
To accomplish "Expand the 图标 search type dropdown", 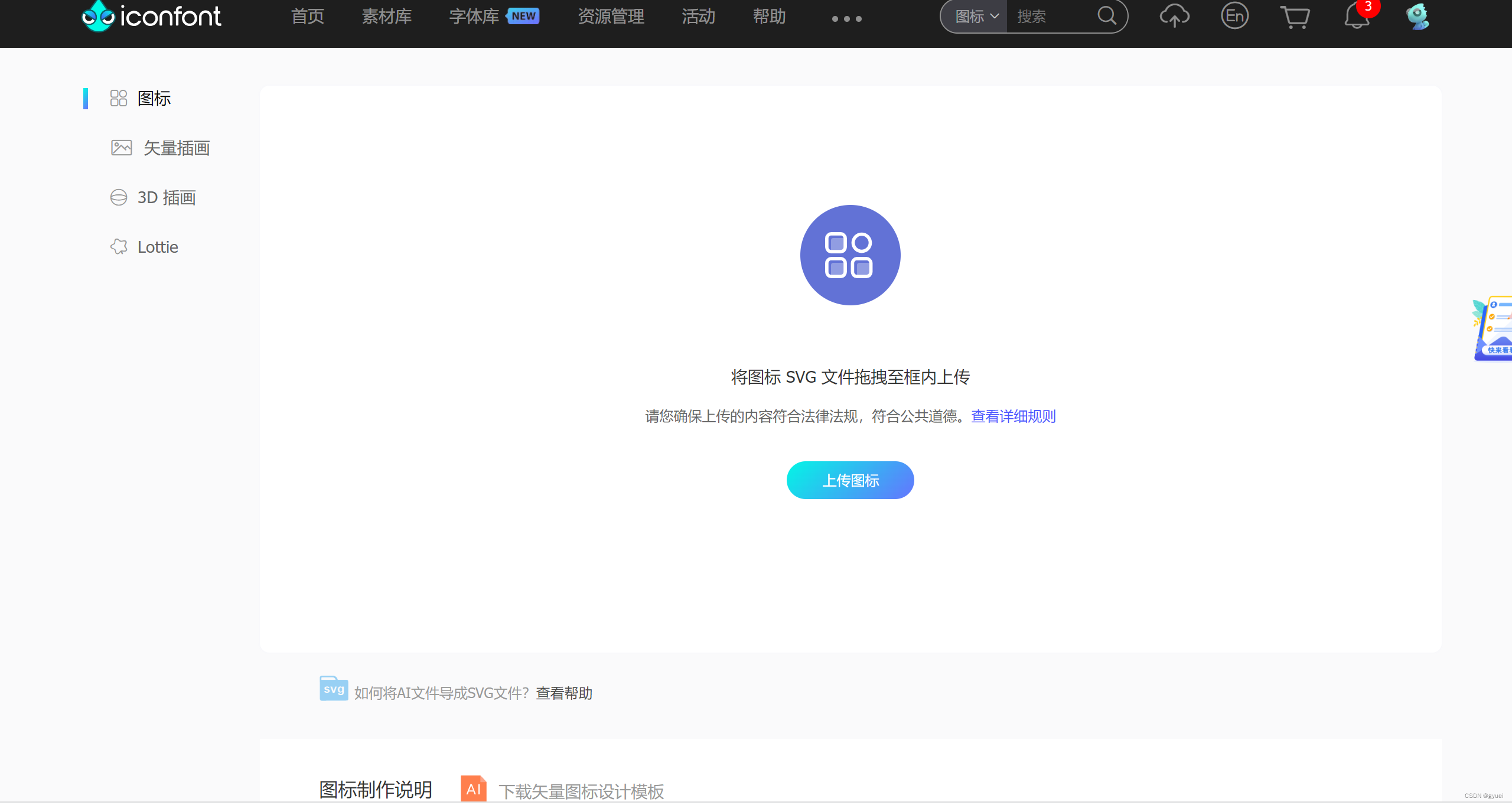I will pos(976,17).
